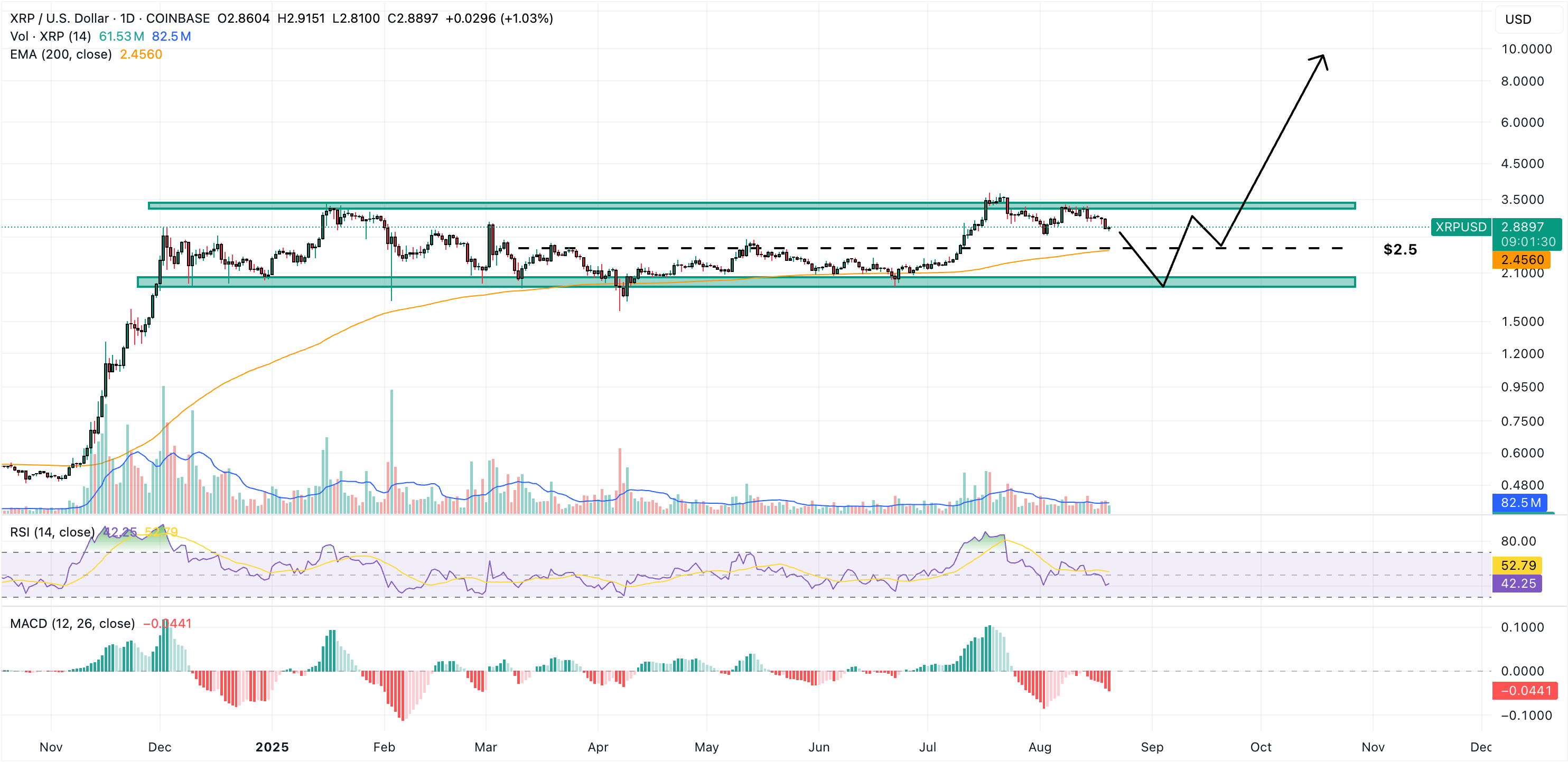
Task: Click the Sep label on the time axis
Action: point(1152,747)
